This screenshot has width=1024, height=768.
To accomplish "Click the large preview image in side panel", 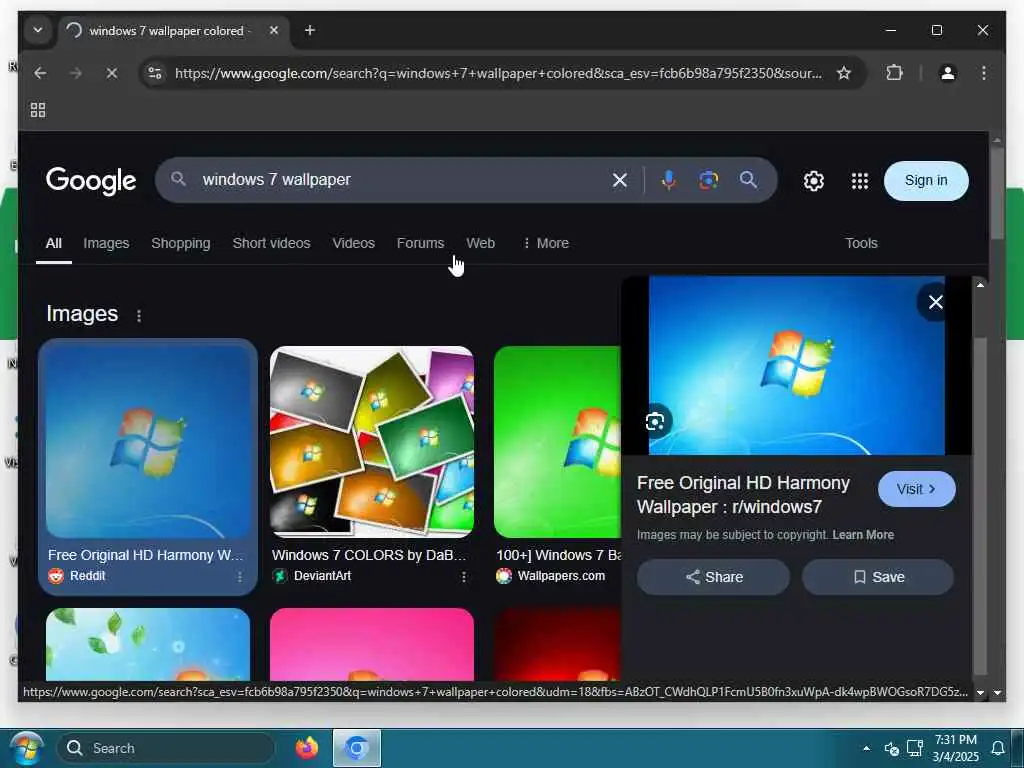I will click(x=796, y=366).
